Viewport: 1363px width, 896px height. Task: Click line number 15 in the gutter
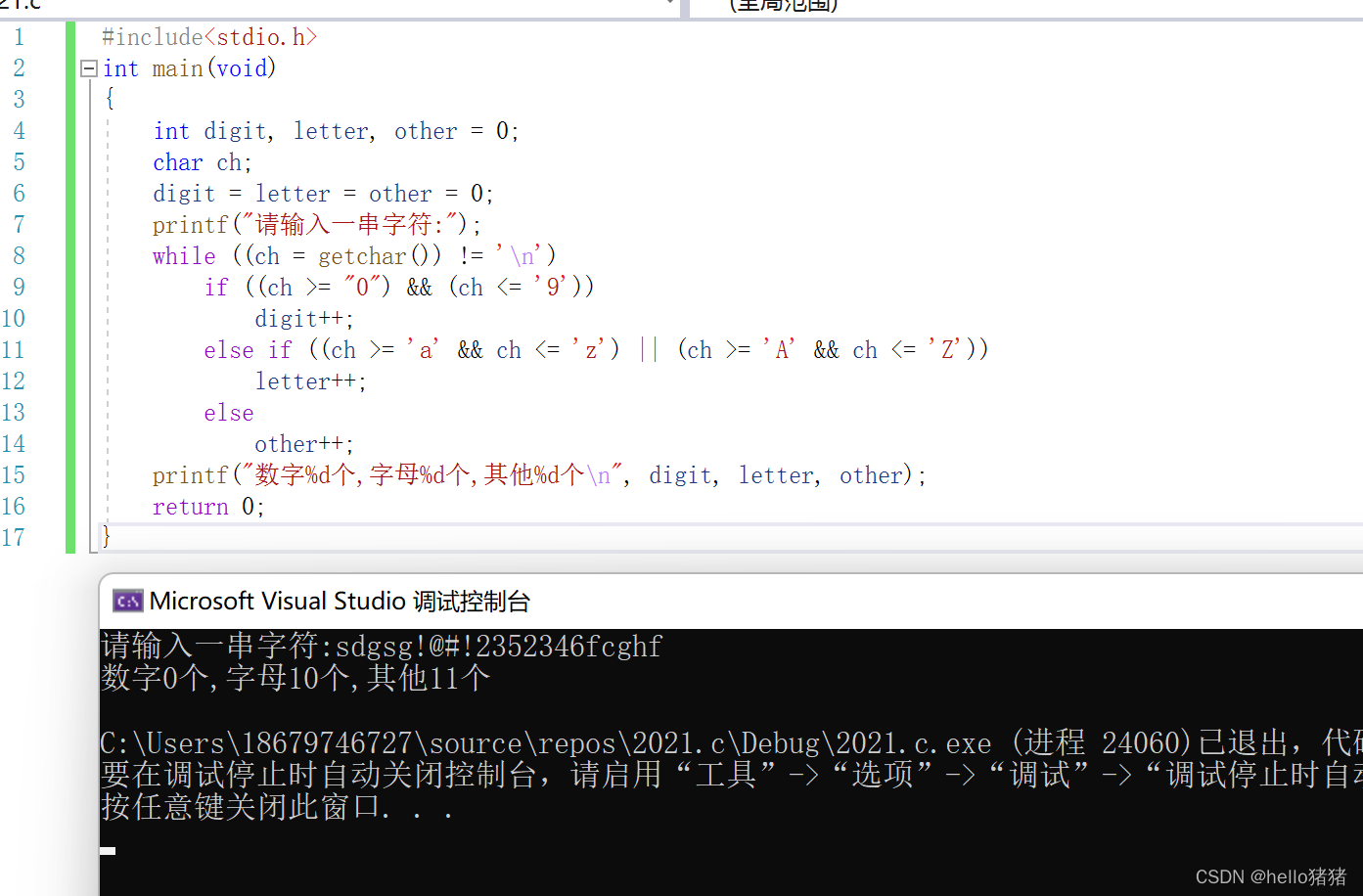[14, 475]
